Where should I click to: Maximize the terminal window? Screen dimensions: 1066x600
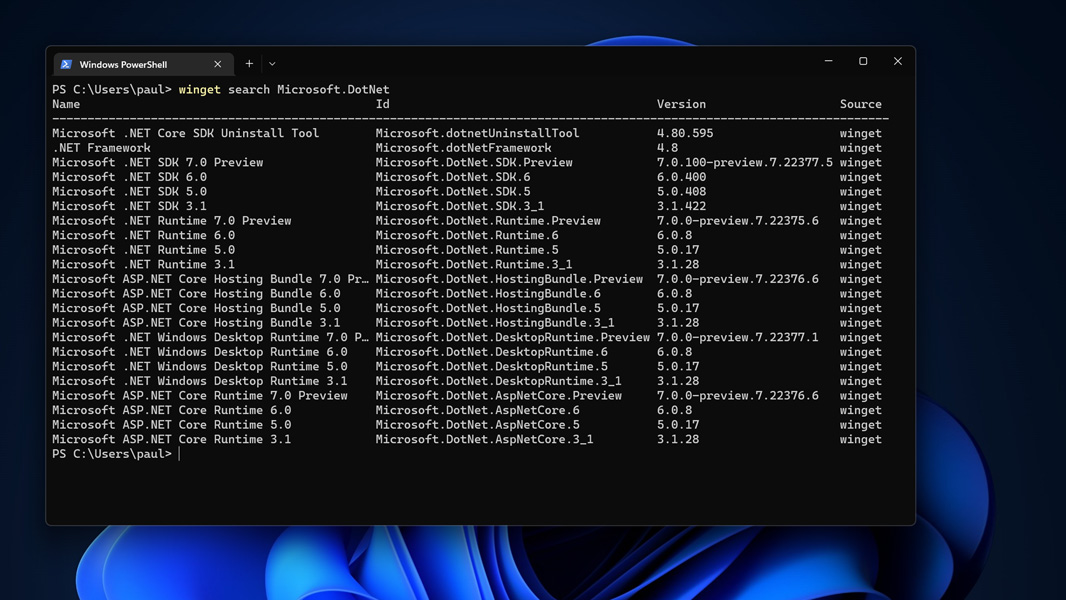(863, 62)
